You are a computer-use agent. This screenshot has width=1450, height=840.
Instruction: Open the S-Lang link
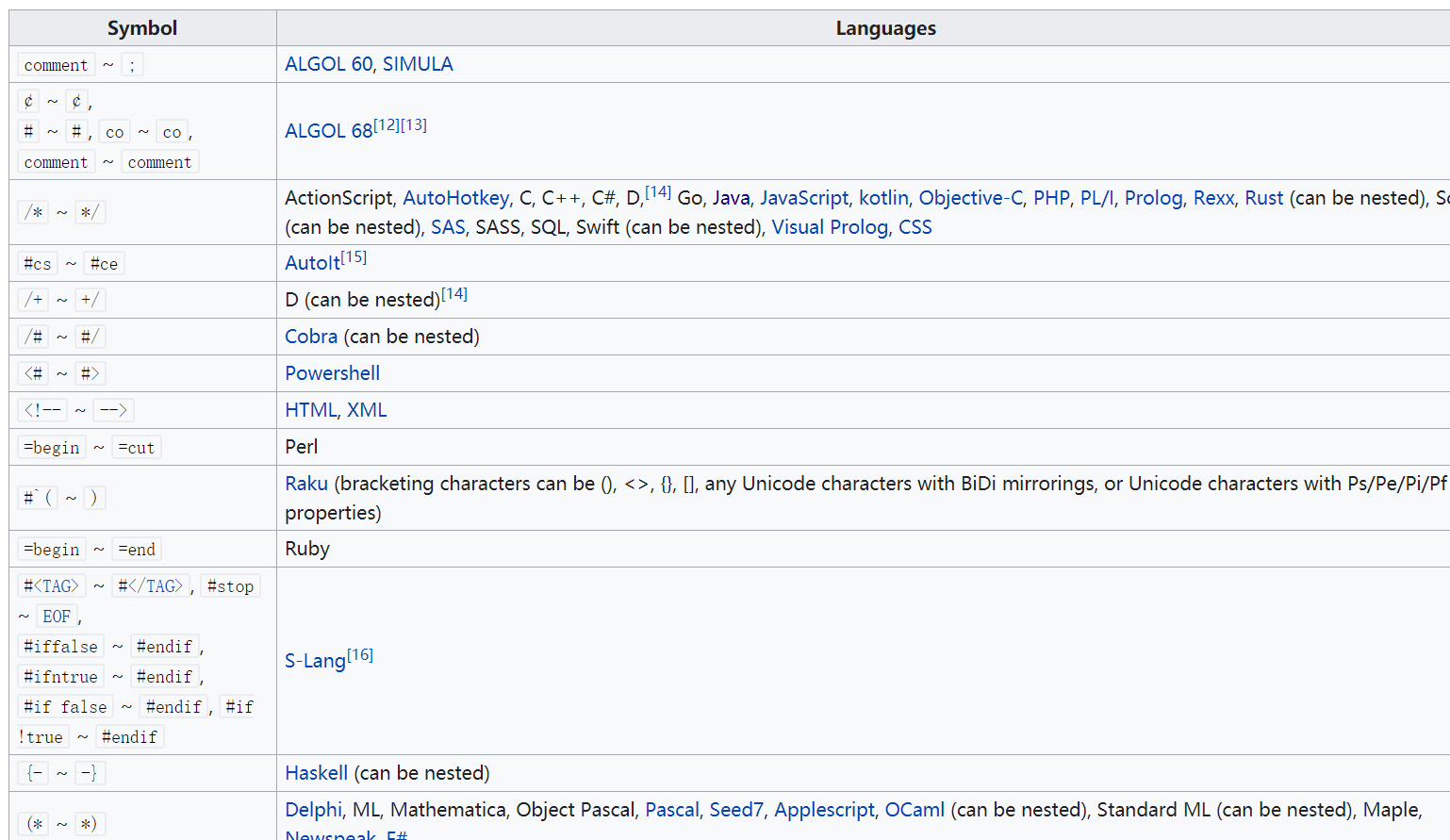pos(315,661)
